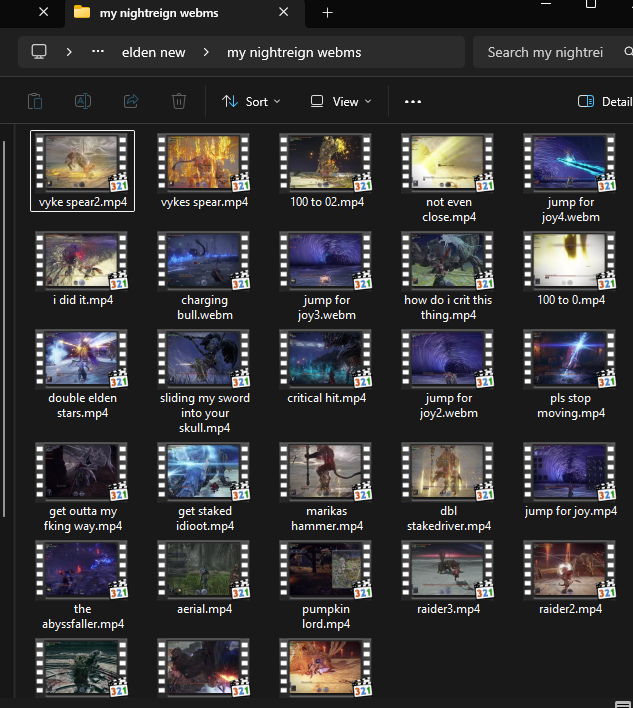Screen dimensions: 633x708
Task: Click the rename icon in toolbar
Action: coord(83,101)
